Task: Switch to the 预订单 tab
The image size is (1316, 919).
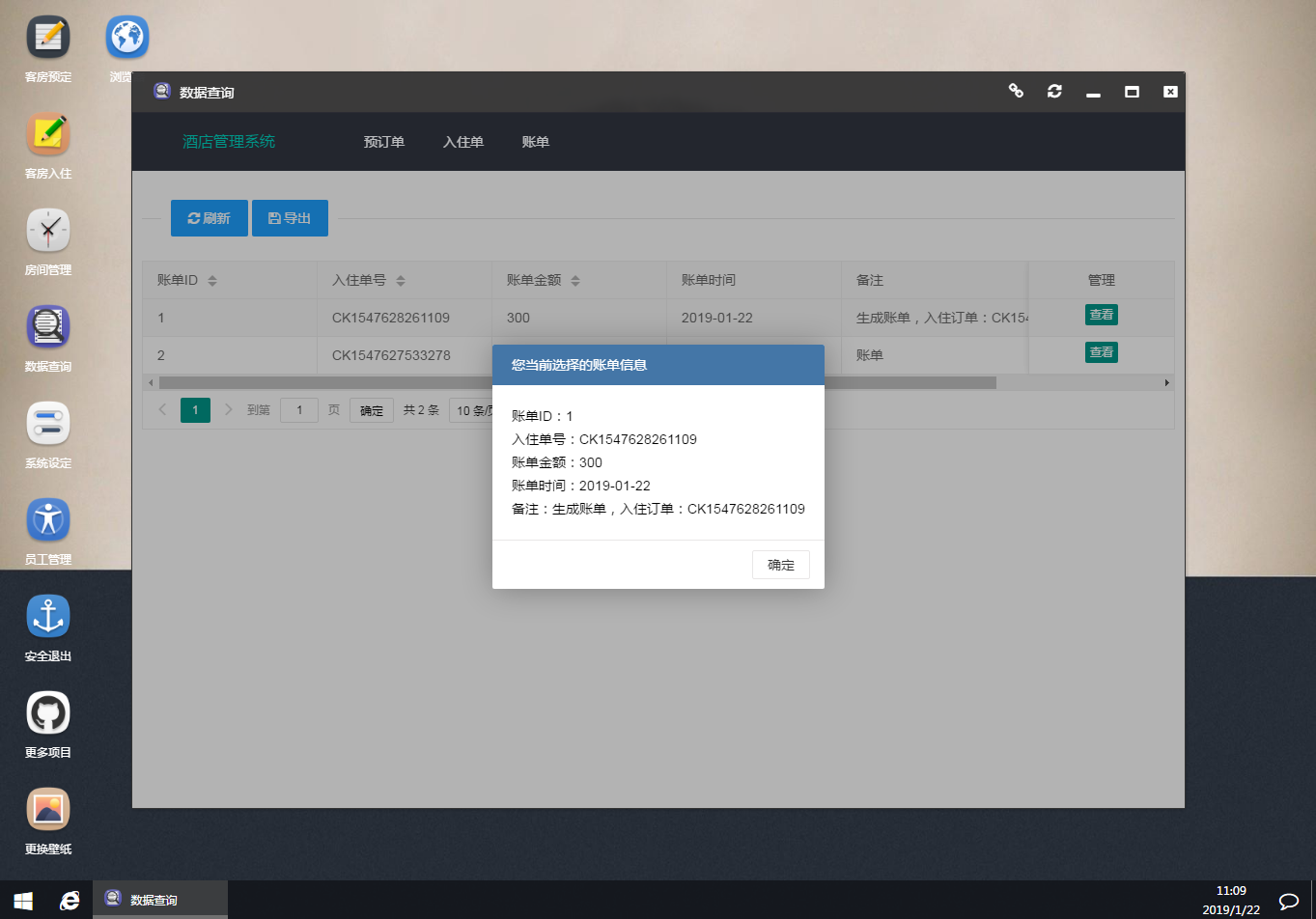Action: [x=384, y=142]
